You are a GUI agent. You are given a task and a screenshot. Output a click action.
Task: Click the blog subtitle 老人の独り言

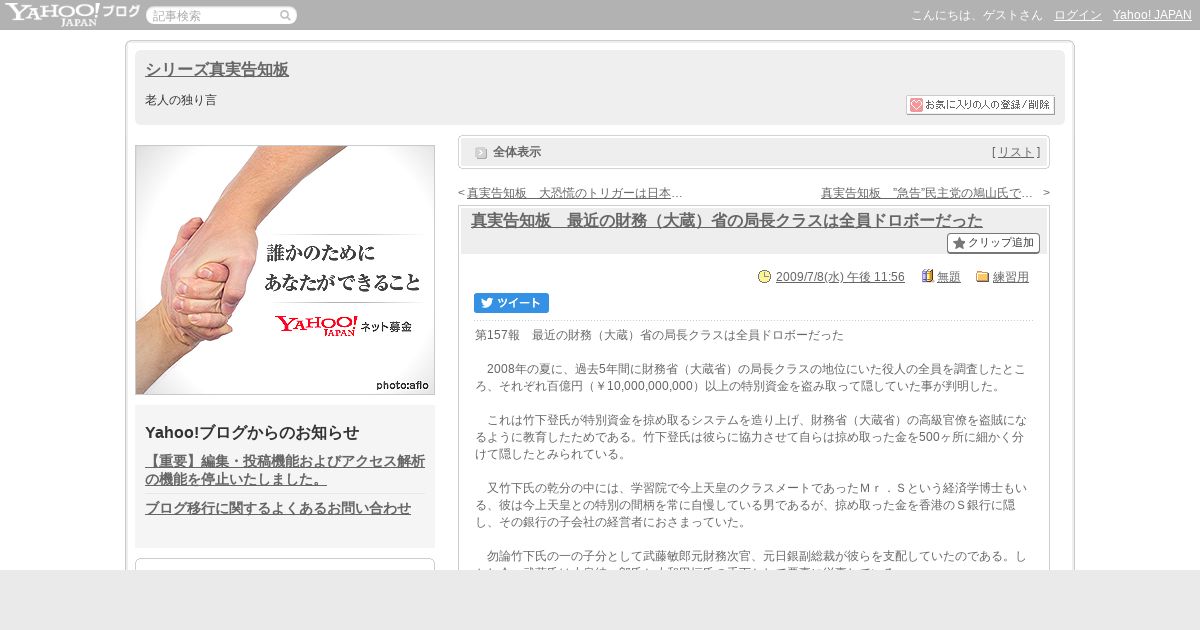pyautogui.click(x=181, y=100)
